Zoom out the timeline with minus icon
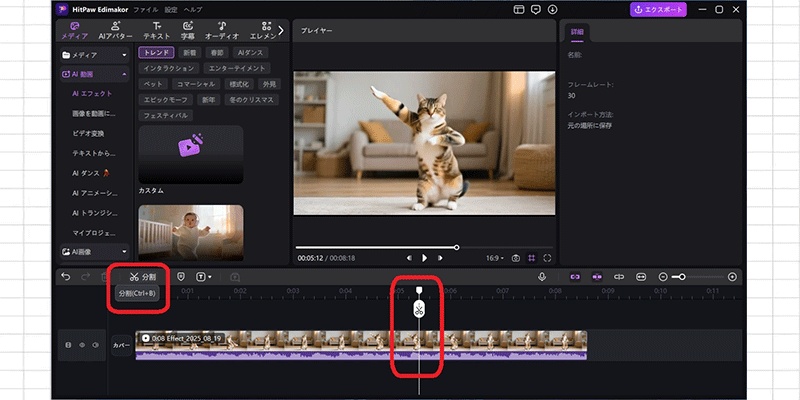The height and width of the screenshot is (400, 800). coord(663,277)
